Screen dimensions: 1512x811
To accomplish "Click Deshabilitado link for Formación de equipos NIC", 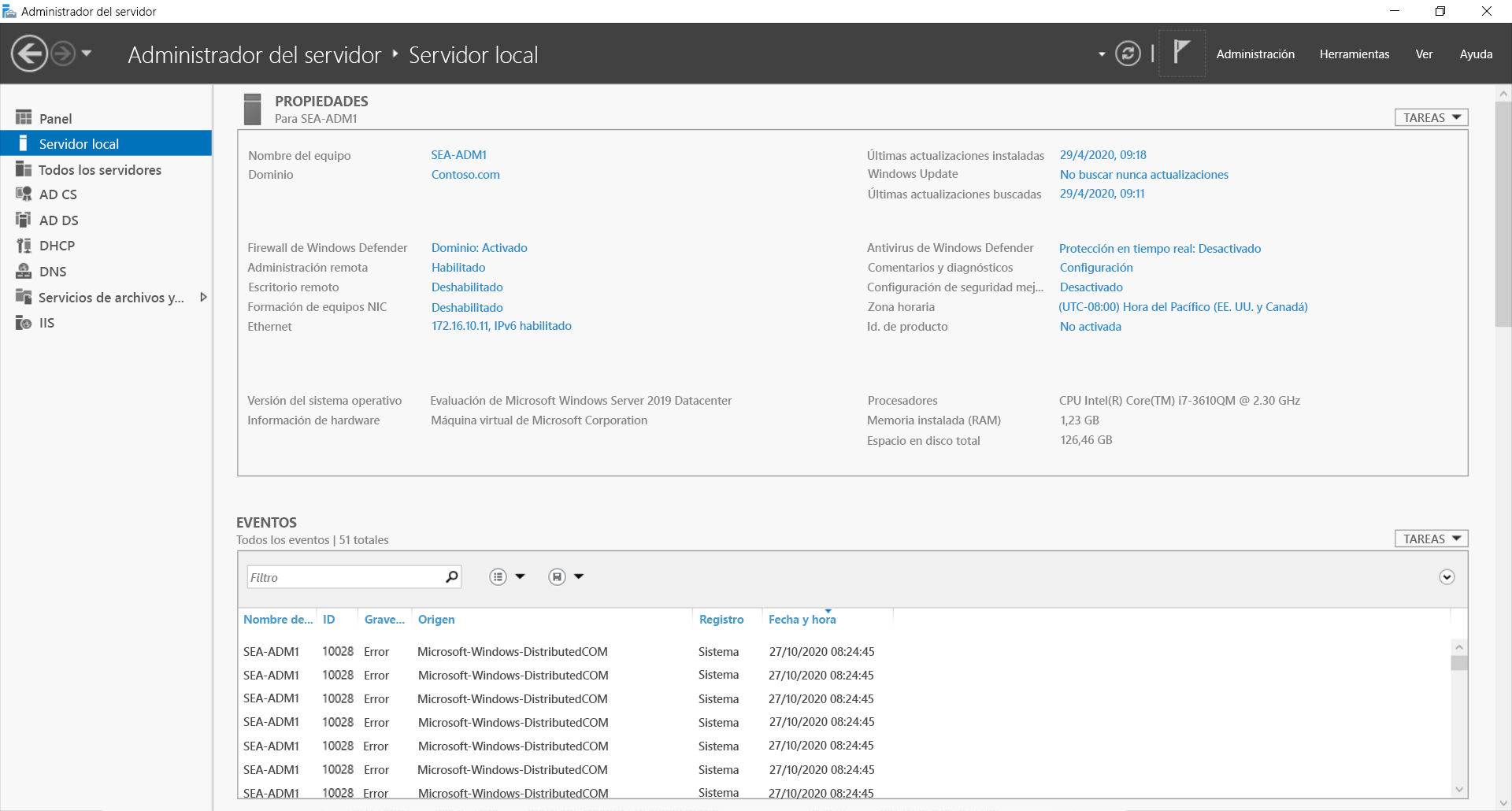I will (x=467, y=307).
